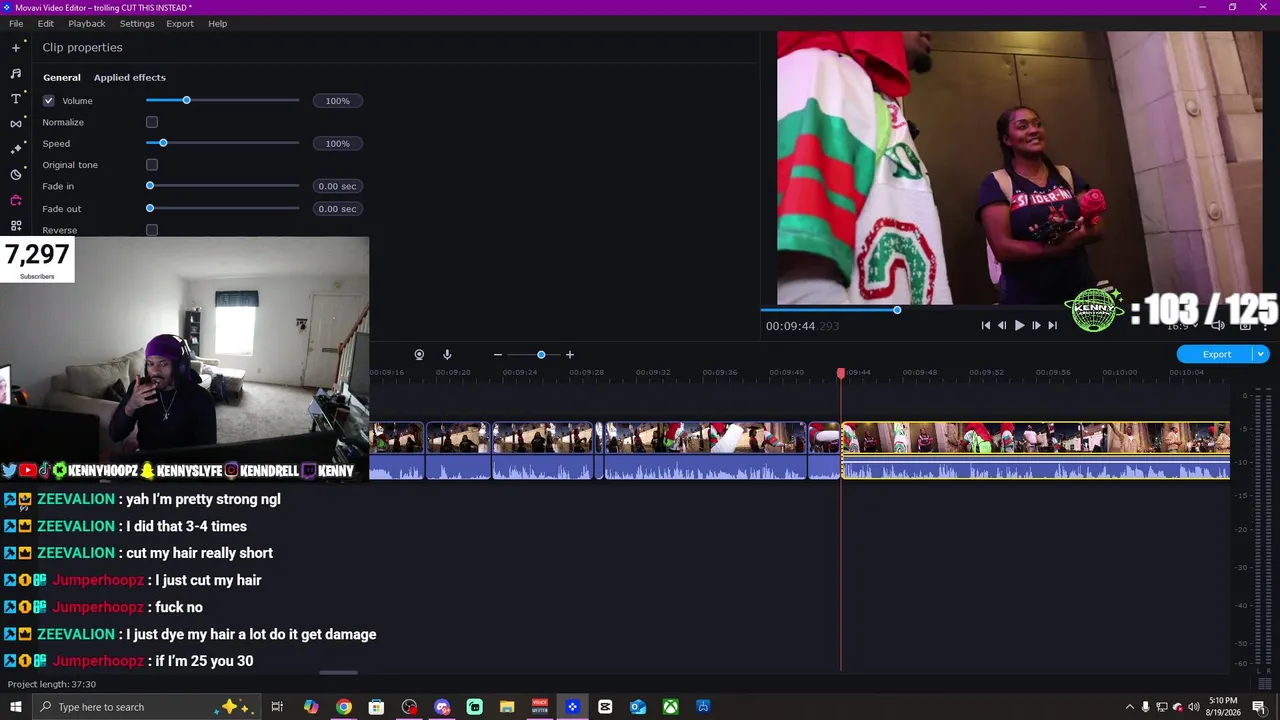Uncheck the Volume checkbox
Screen dimensions: 1280x720
click(48, 101)
